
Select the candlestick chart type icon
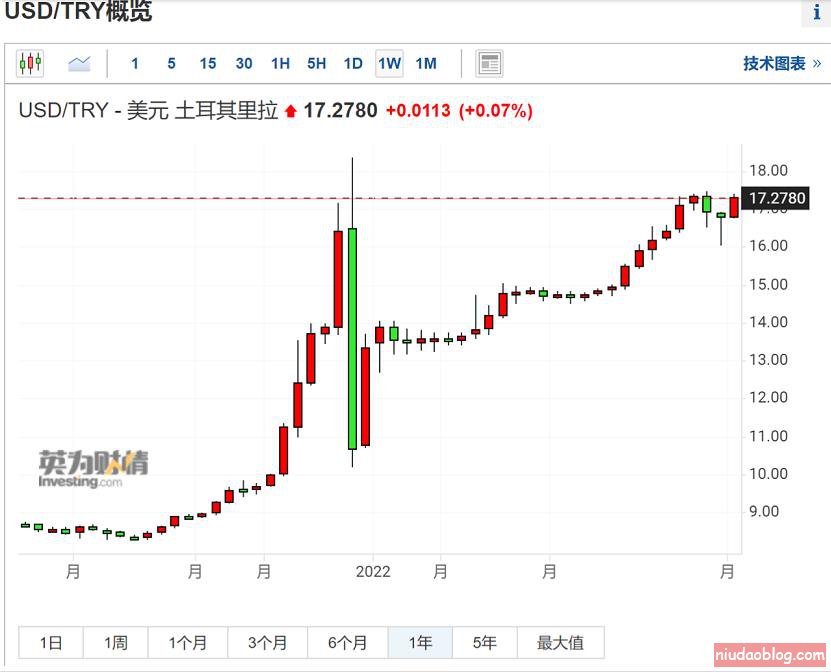[30, 64]
